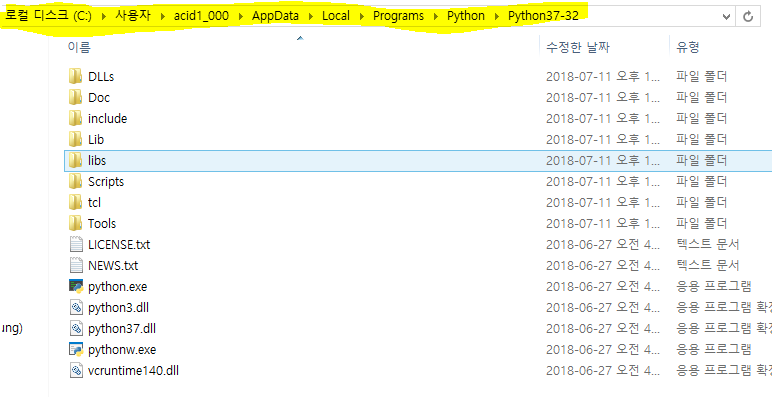The height and width of the screenshot is (397, 772).
Task: Sort by 유형 column header
Action: tap(688, 47)
